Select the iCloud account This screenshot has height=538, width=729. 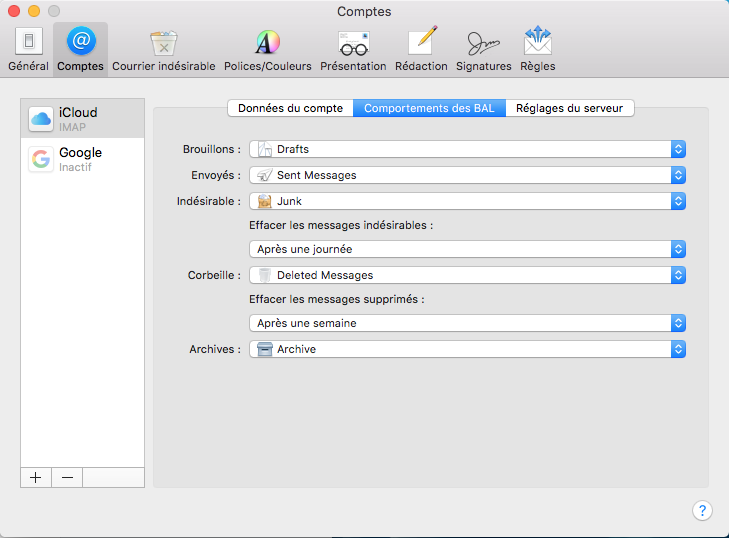pos(82,119)
